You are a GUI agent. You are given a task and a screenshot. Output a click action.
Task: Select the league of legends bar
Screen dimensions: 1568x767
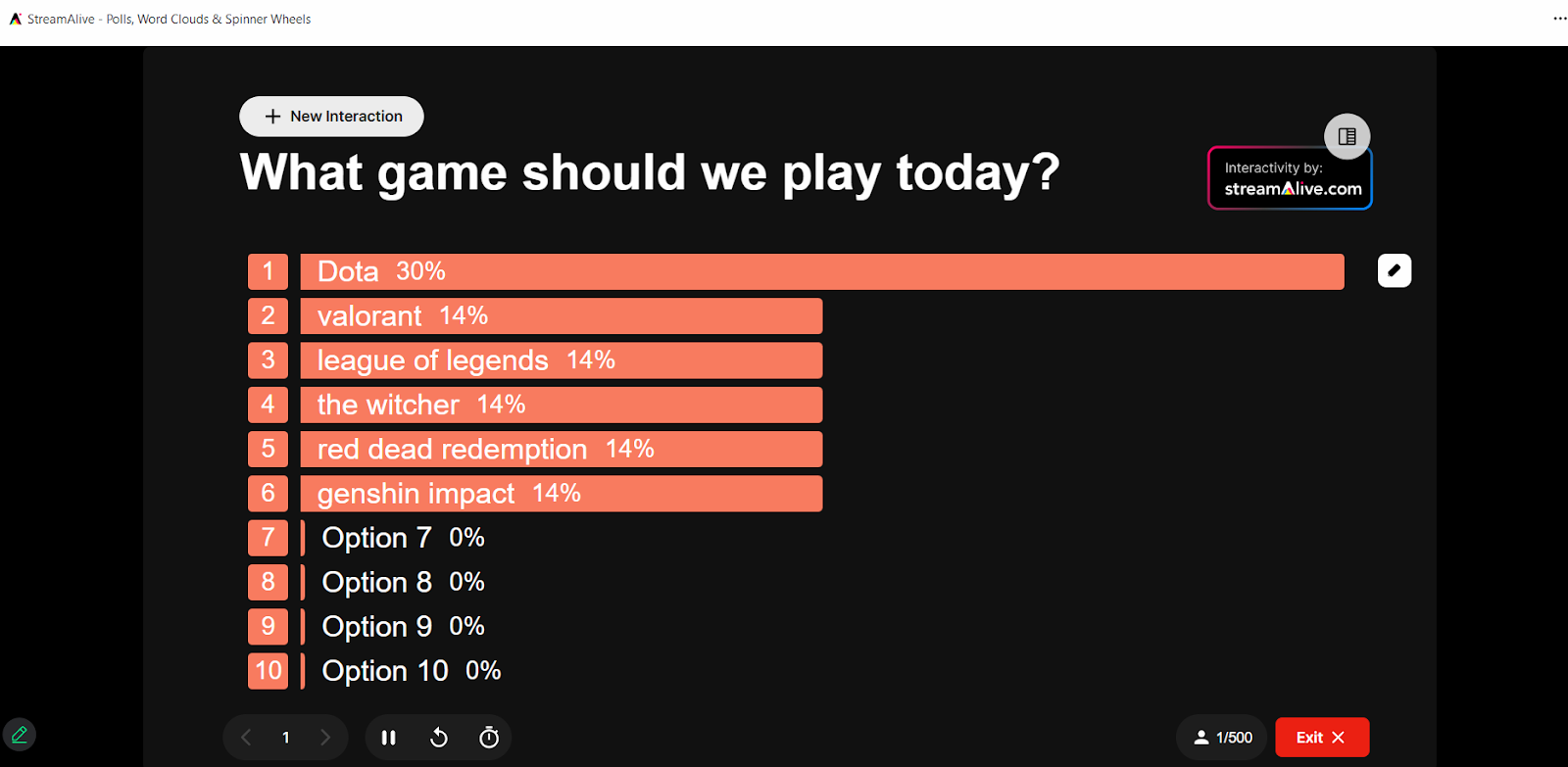[561, 360]
